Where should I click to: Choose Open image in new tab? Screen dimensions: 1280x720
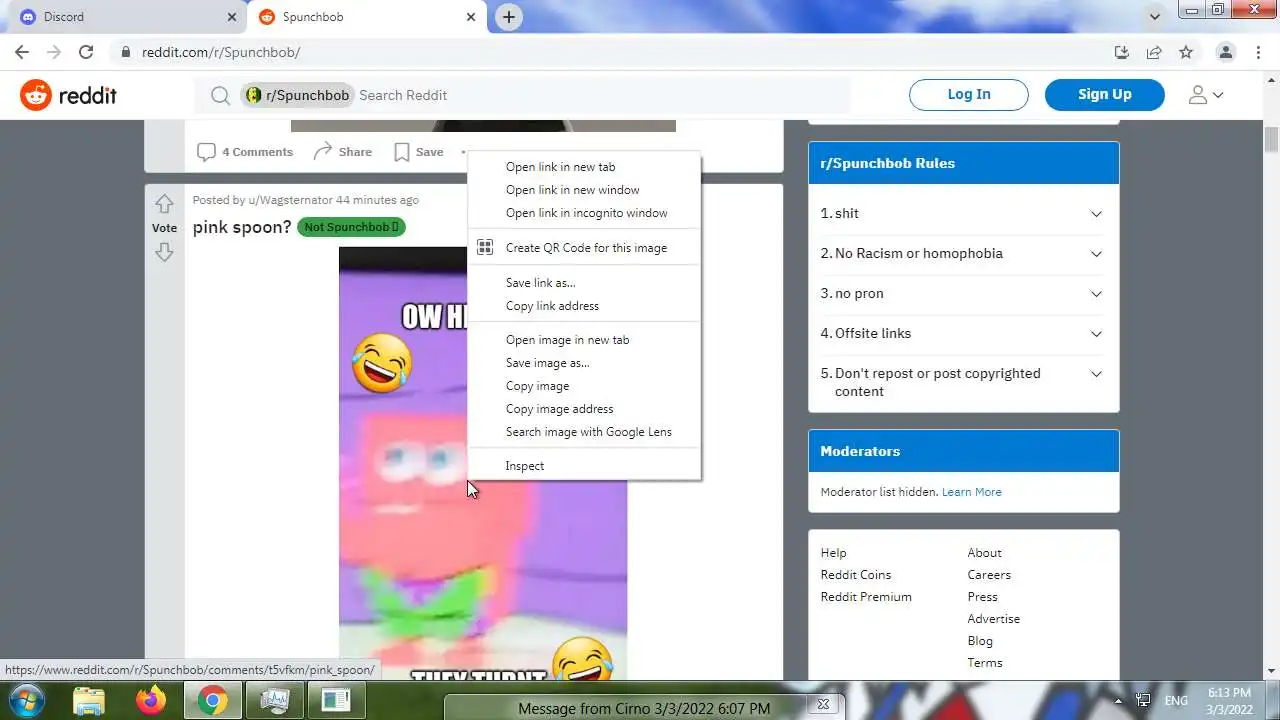pos(584,340)
